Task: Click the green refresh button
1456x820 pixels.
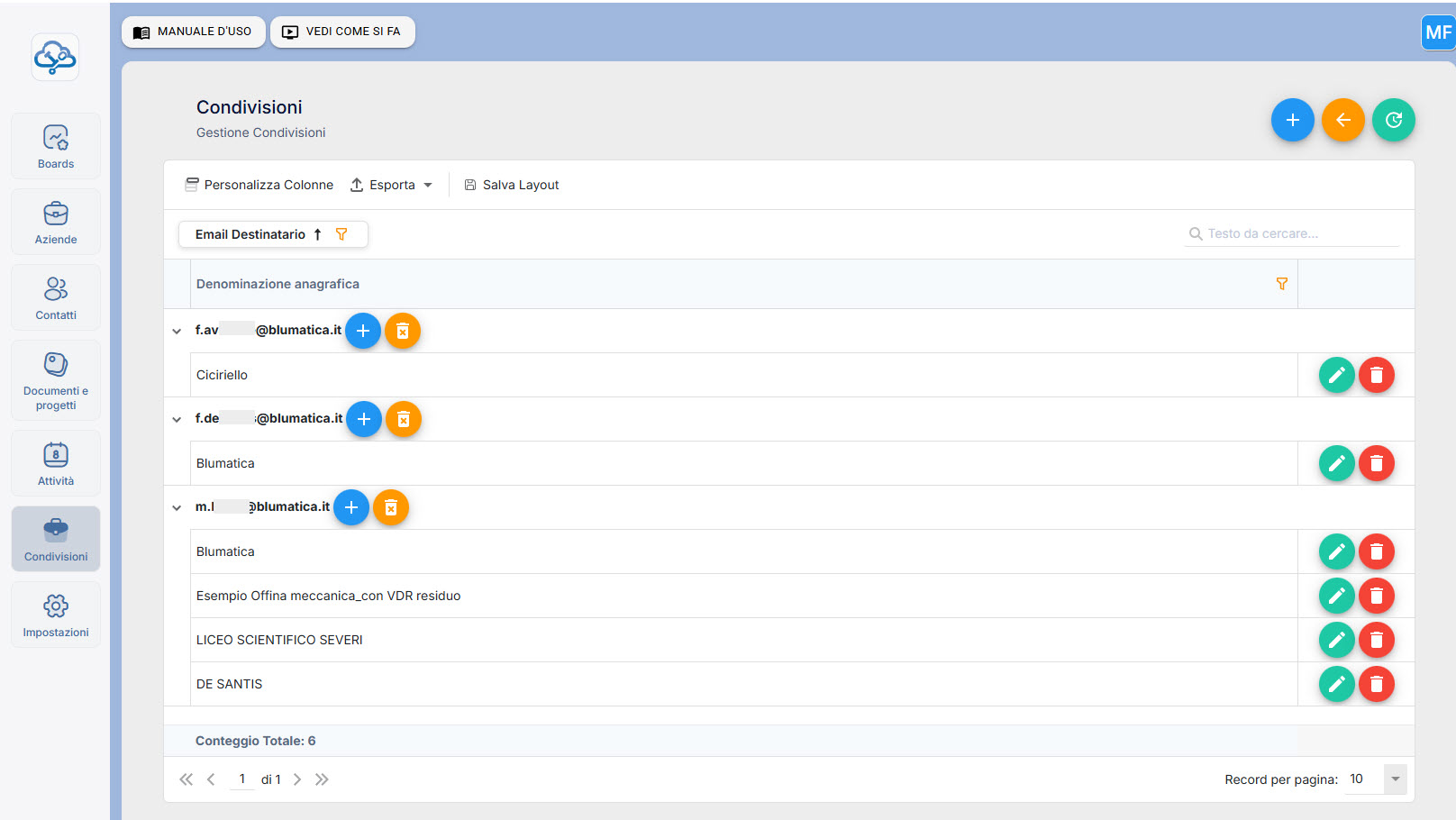Action: (1393, 120)
